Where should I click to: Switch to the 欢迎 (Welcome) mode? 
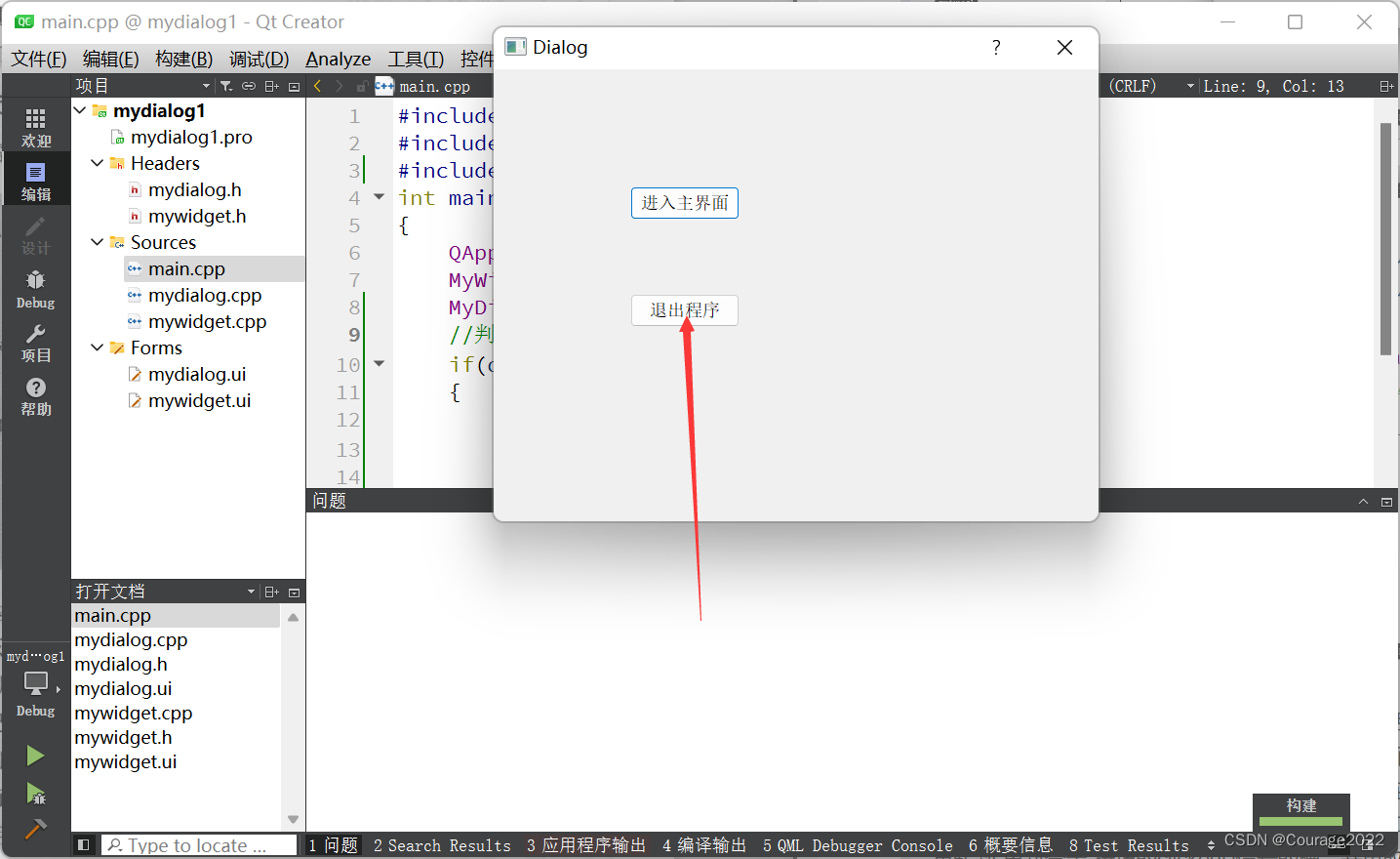(35, 125)
